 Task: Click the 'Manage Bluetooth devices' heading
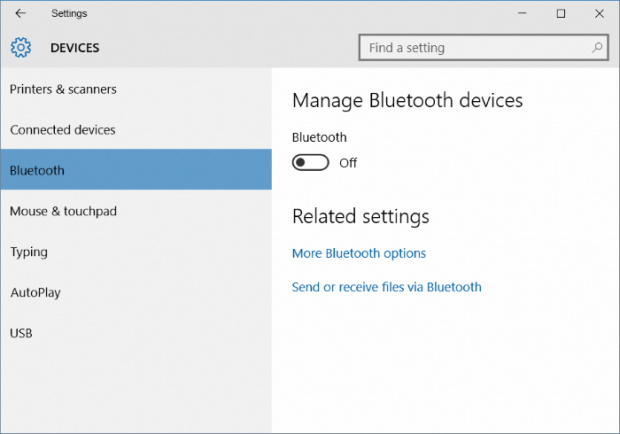(x=407, y=100)
